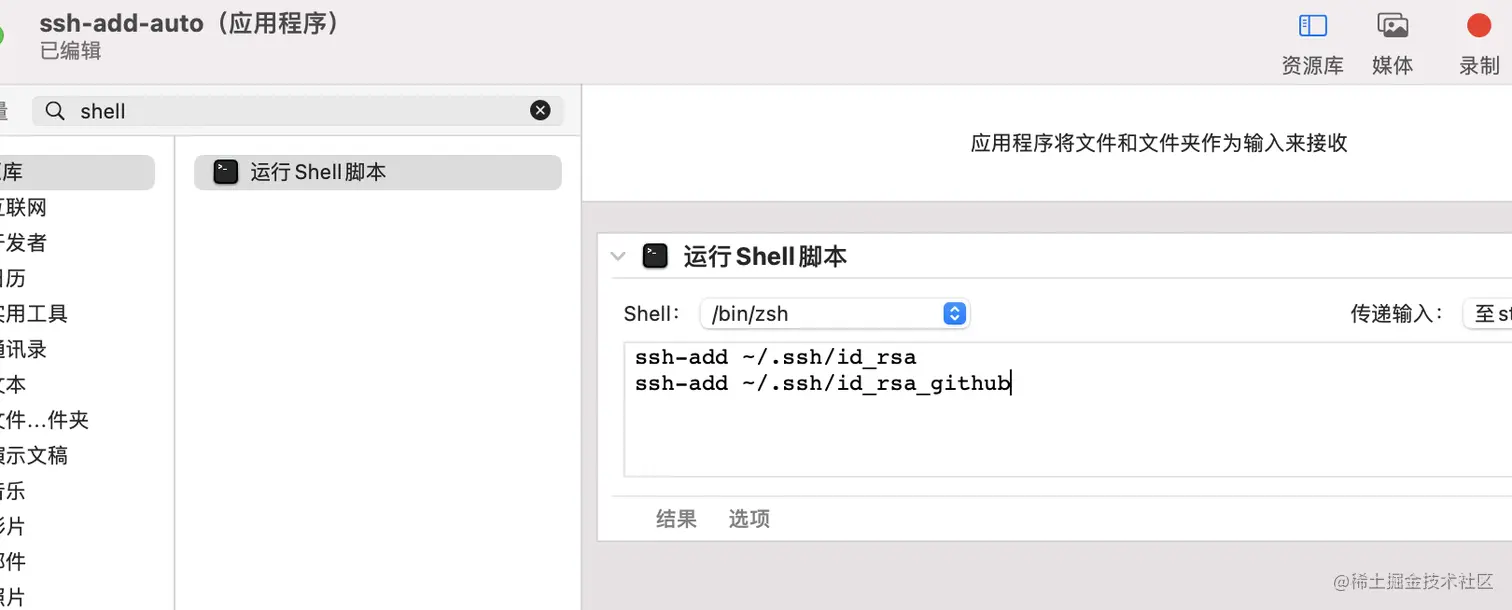This screenshot has height=610, width=1512.
Task: Clear the shell search field with X
Action: (x=540, y=110)
